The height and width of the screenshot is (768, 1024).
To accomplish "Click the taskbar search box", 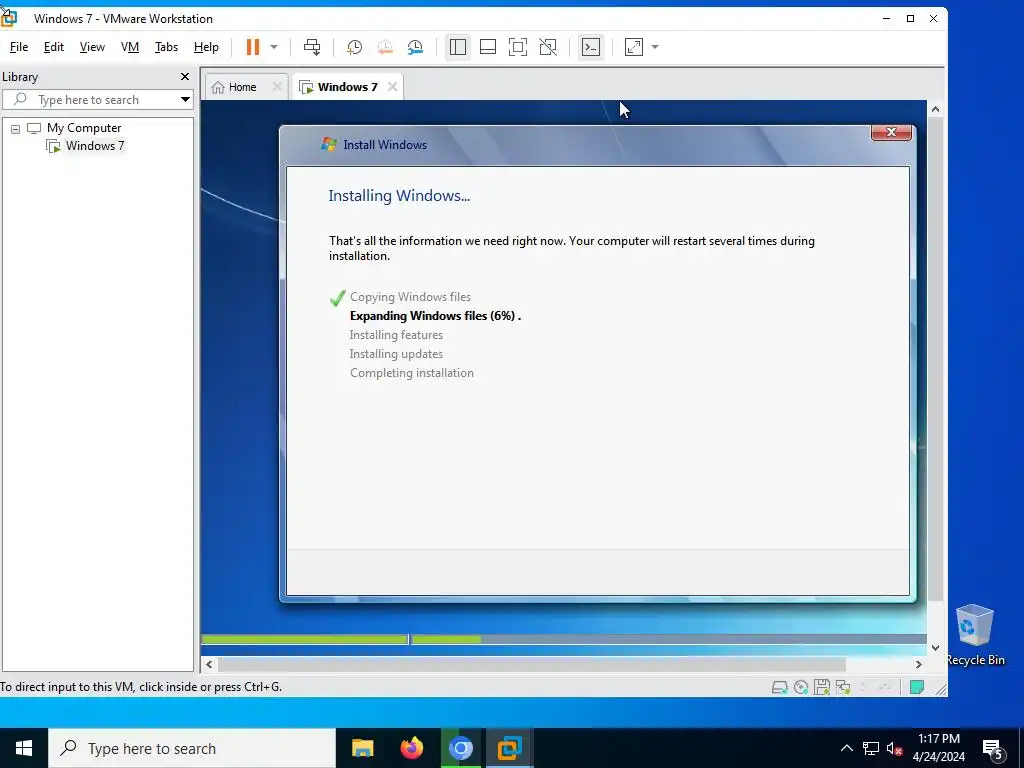I will [x=192, y=748].
